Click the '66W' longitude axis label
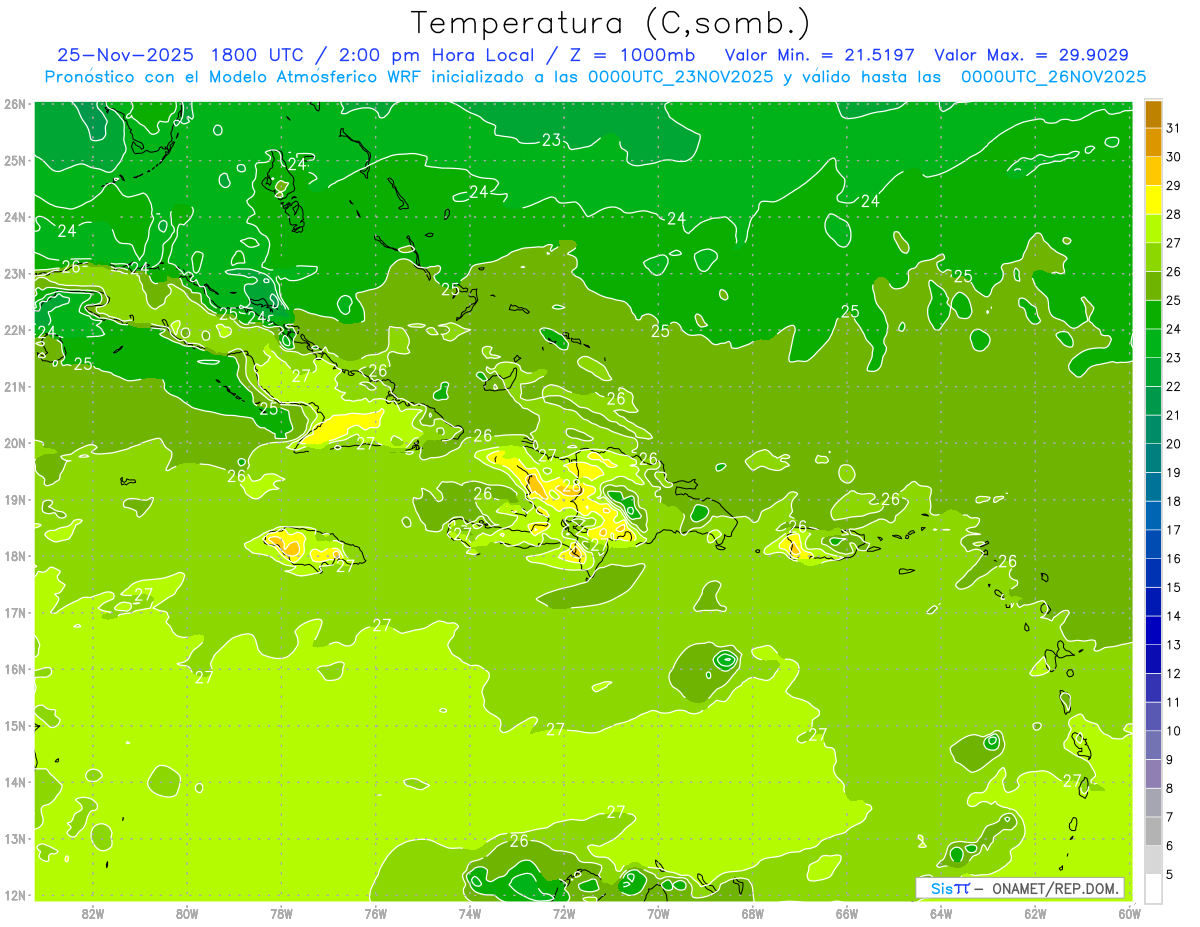This screenshot has height=927, width=1200. click(x=847, y=913)
